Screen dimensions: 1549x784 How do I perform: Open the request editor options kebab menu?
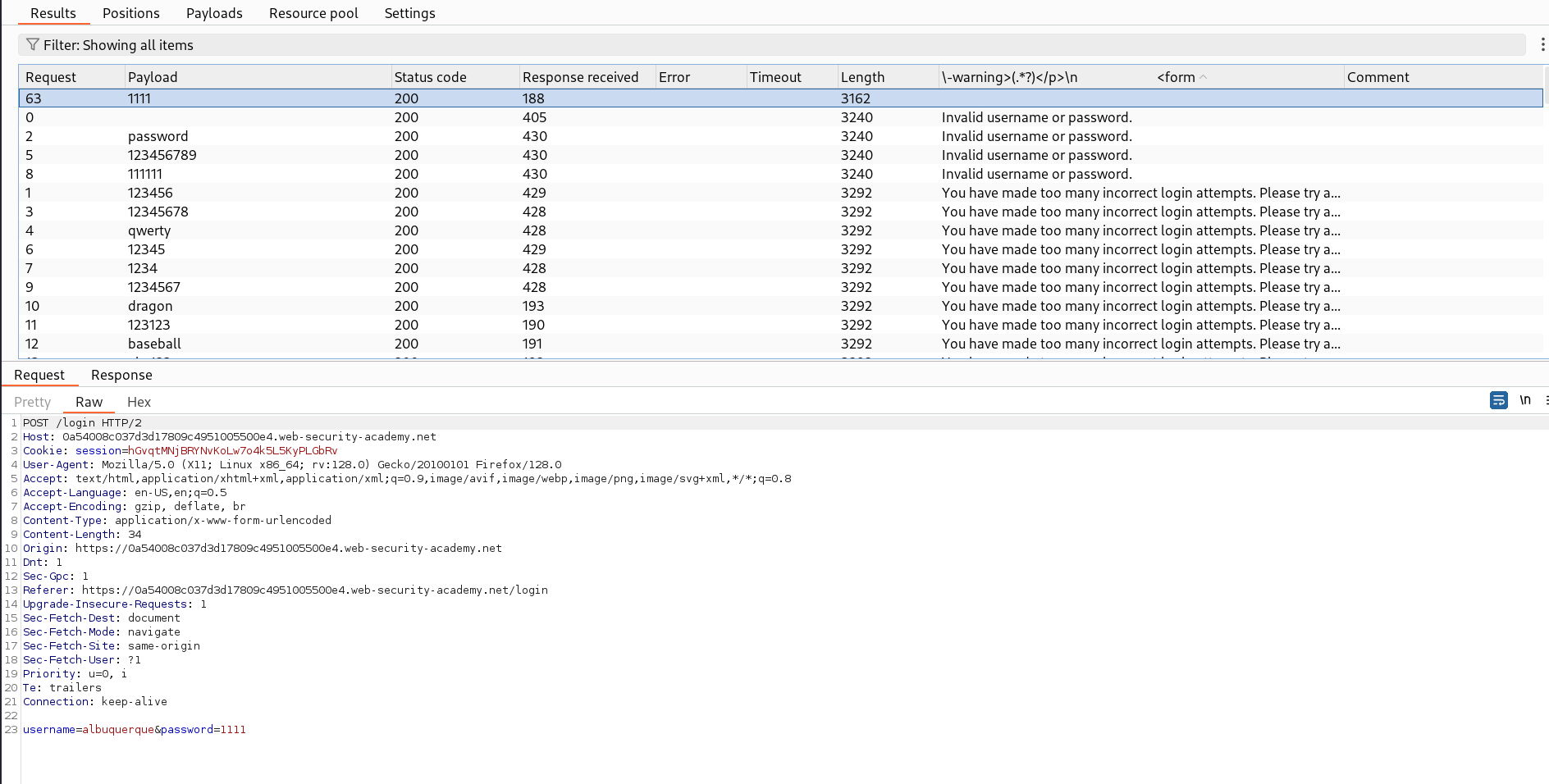[1546, 400]
